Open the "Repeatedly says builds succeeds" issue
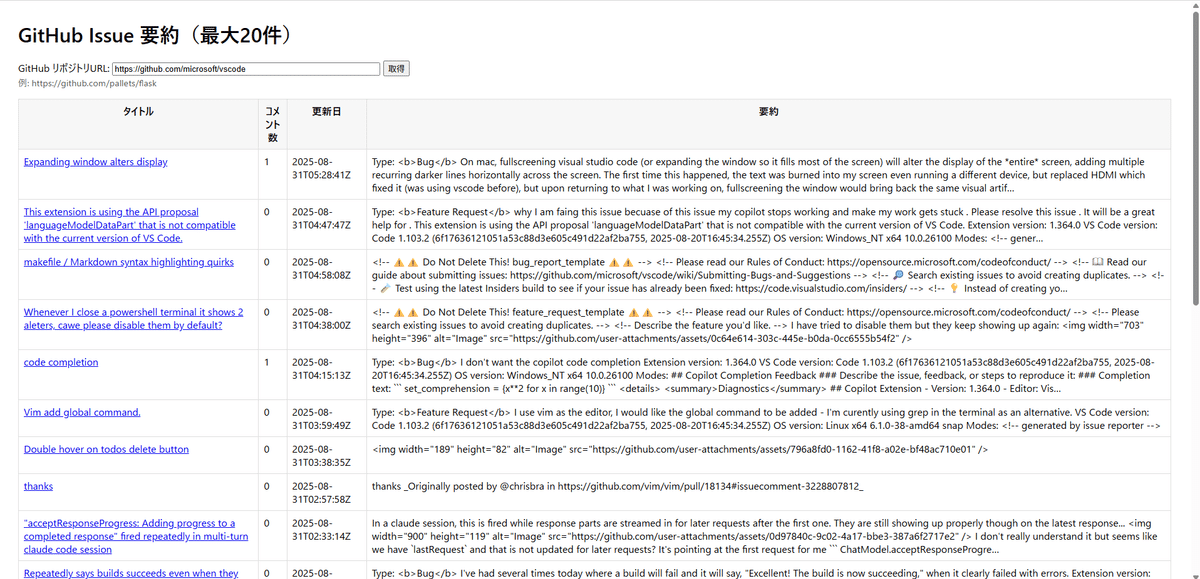The width and height of the screenshot is (1200, 579). click(x=130, y=572)
